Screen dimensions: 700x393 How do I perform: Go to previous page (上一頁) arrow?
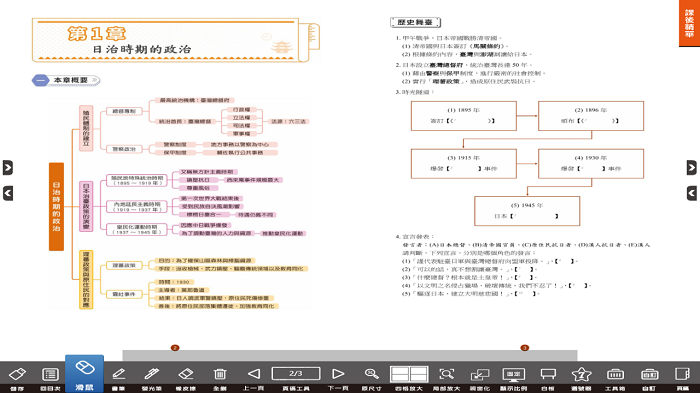click(254, 374)
